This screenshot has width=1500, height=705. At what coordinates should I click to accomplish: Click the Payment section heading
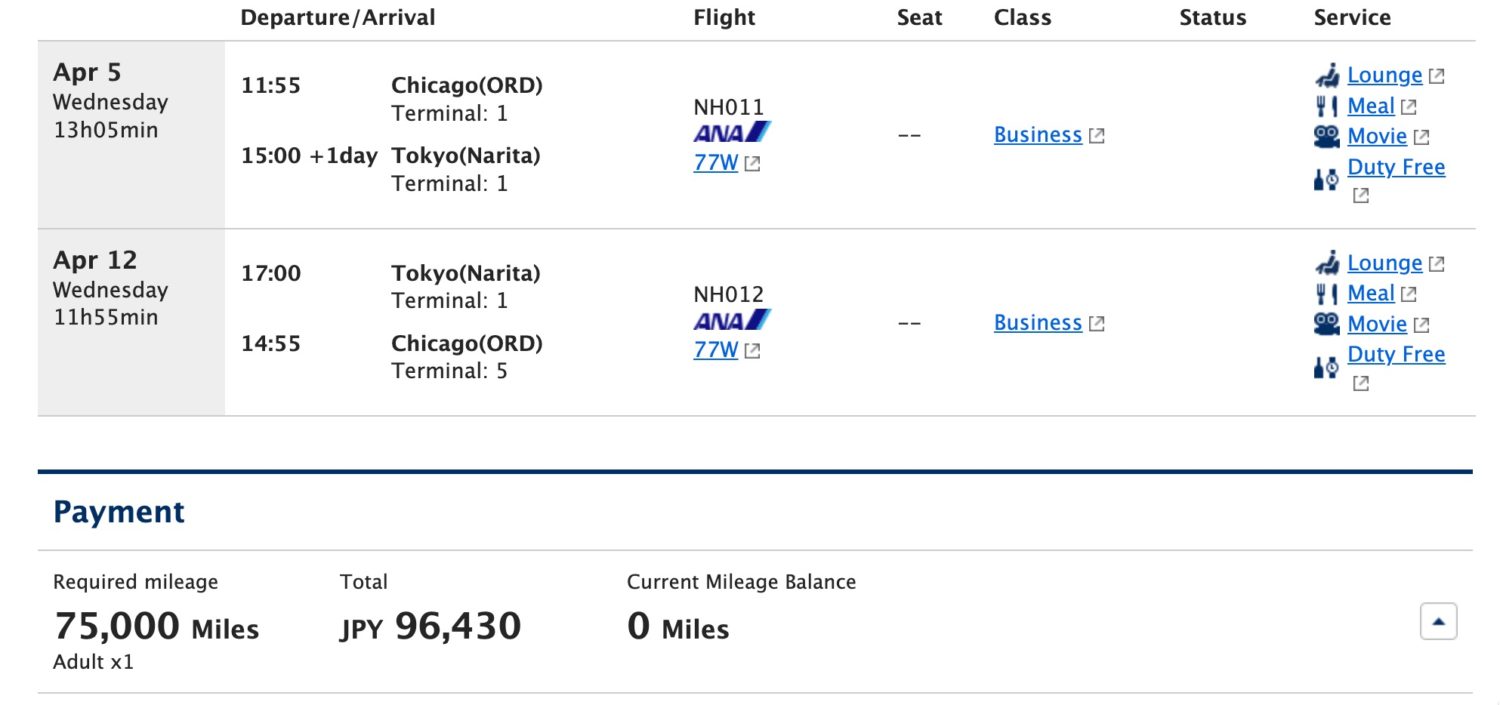(119, 512)
